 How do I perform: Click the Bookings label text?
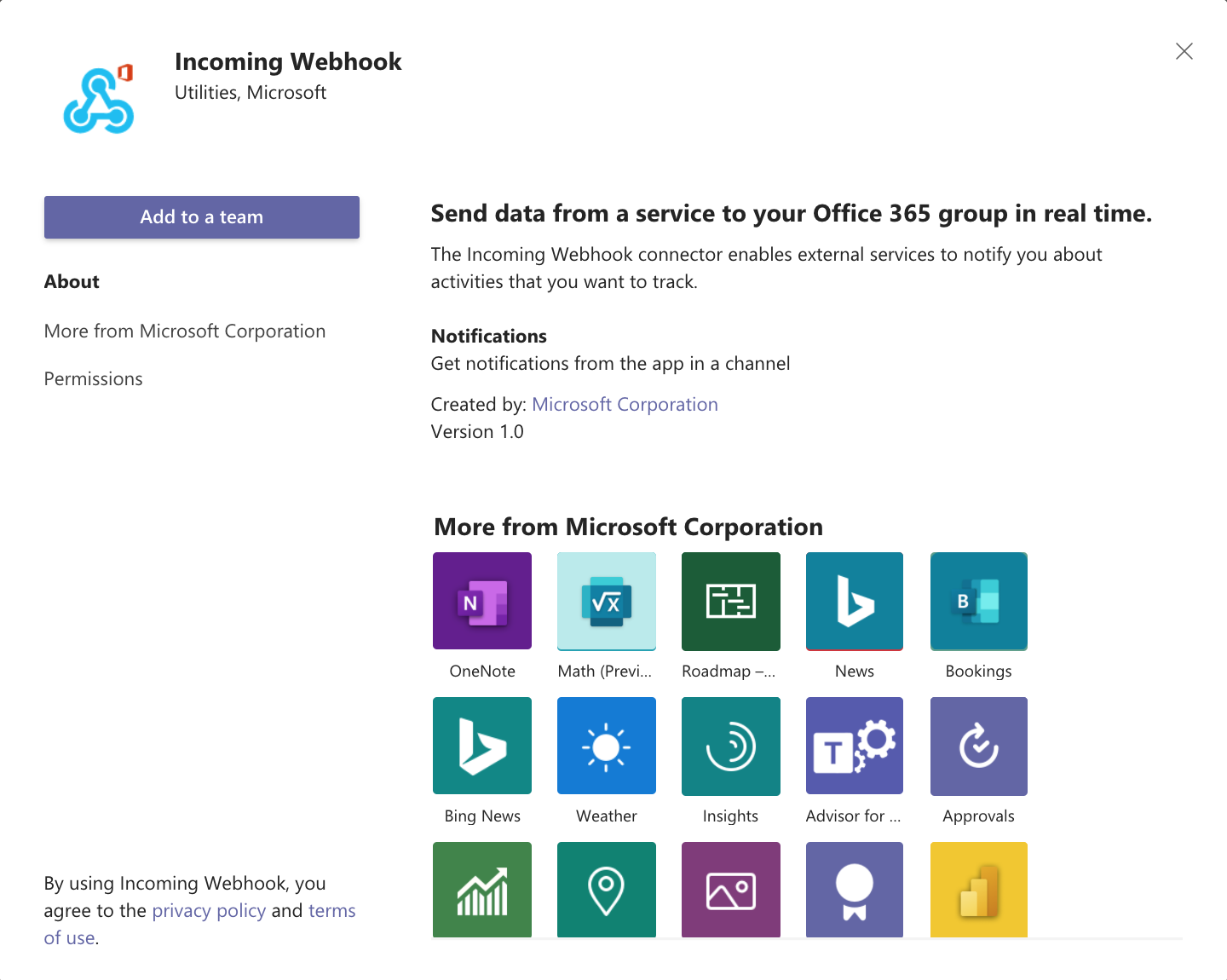pyautogui.click(x=979, y=672)
